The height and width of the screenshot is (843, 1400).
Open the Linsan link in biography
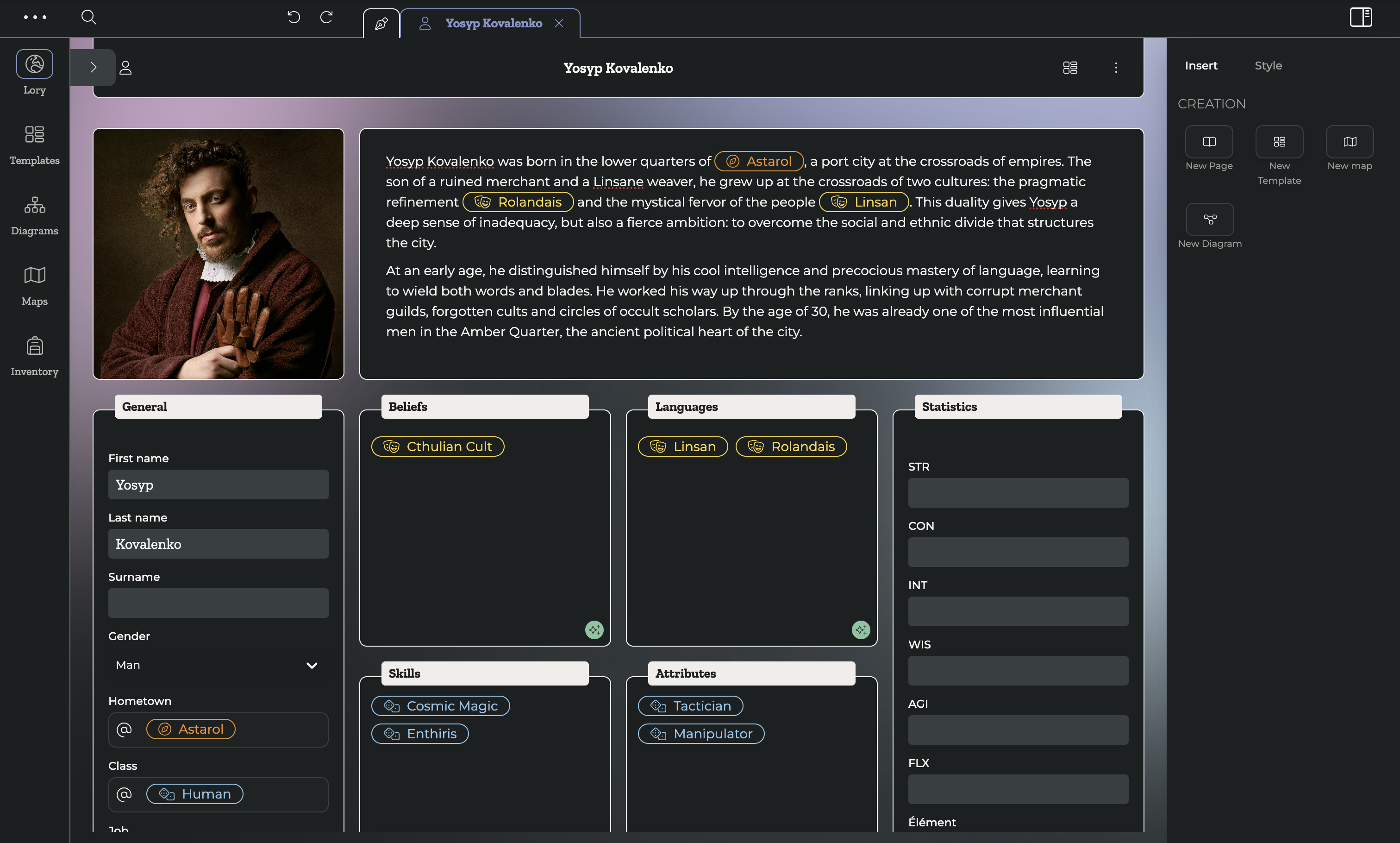click(864, 202)
